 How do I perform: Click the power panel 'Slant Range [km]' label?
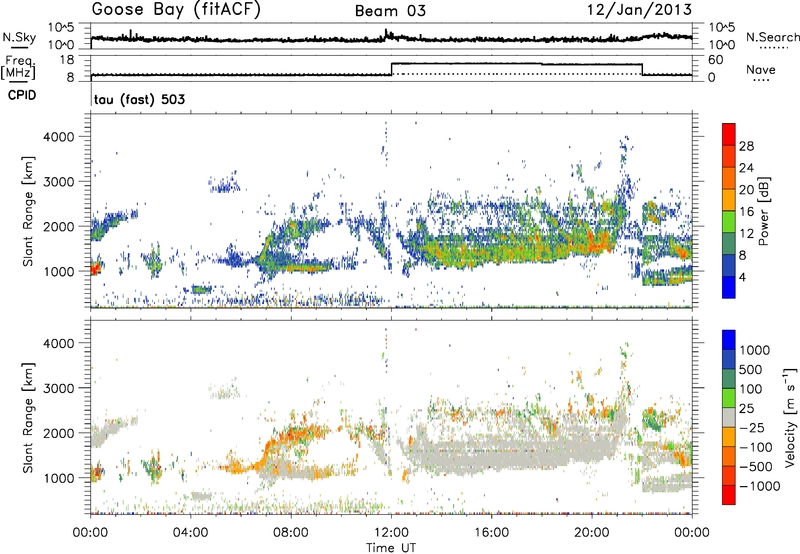point(29,211)
